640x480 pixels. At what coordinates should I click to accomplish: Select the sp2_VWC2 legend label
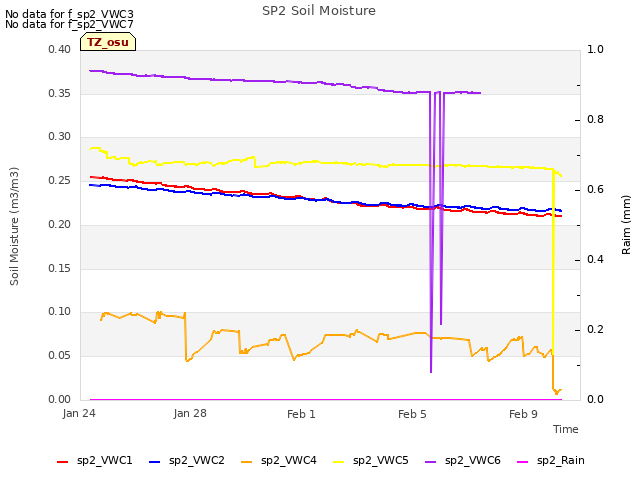(x=197, y=460)
